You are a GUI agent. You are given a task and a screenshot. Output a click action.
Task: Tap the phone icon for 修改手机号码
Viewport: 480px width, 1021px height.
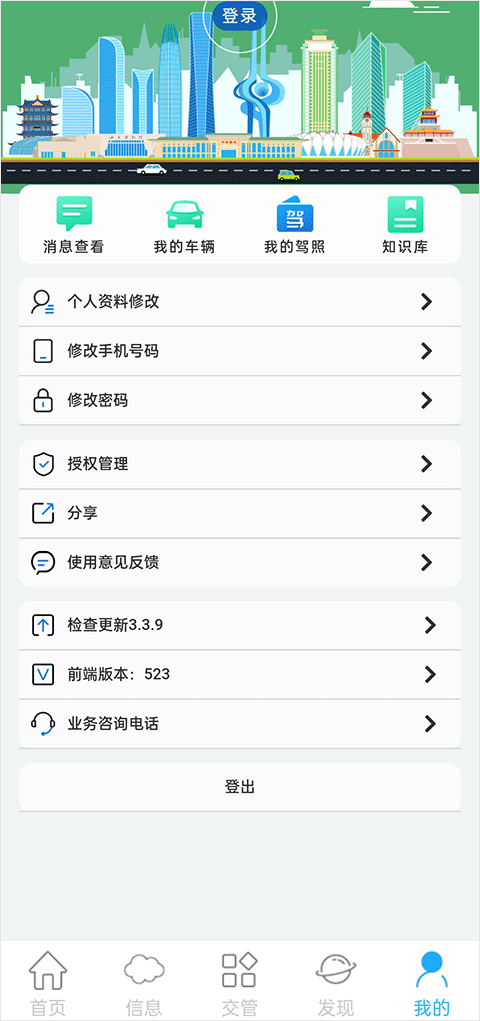[x=43, y=351]
